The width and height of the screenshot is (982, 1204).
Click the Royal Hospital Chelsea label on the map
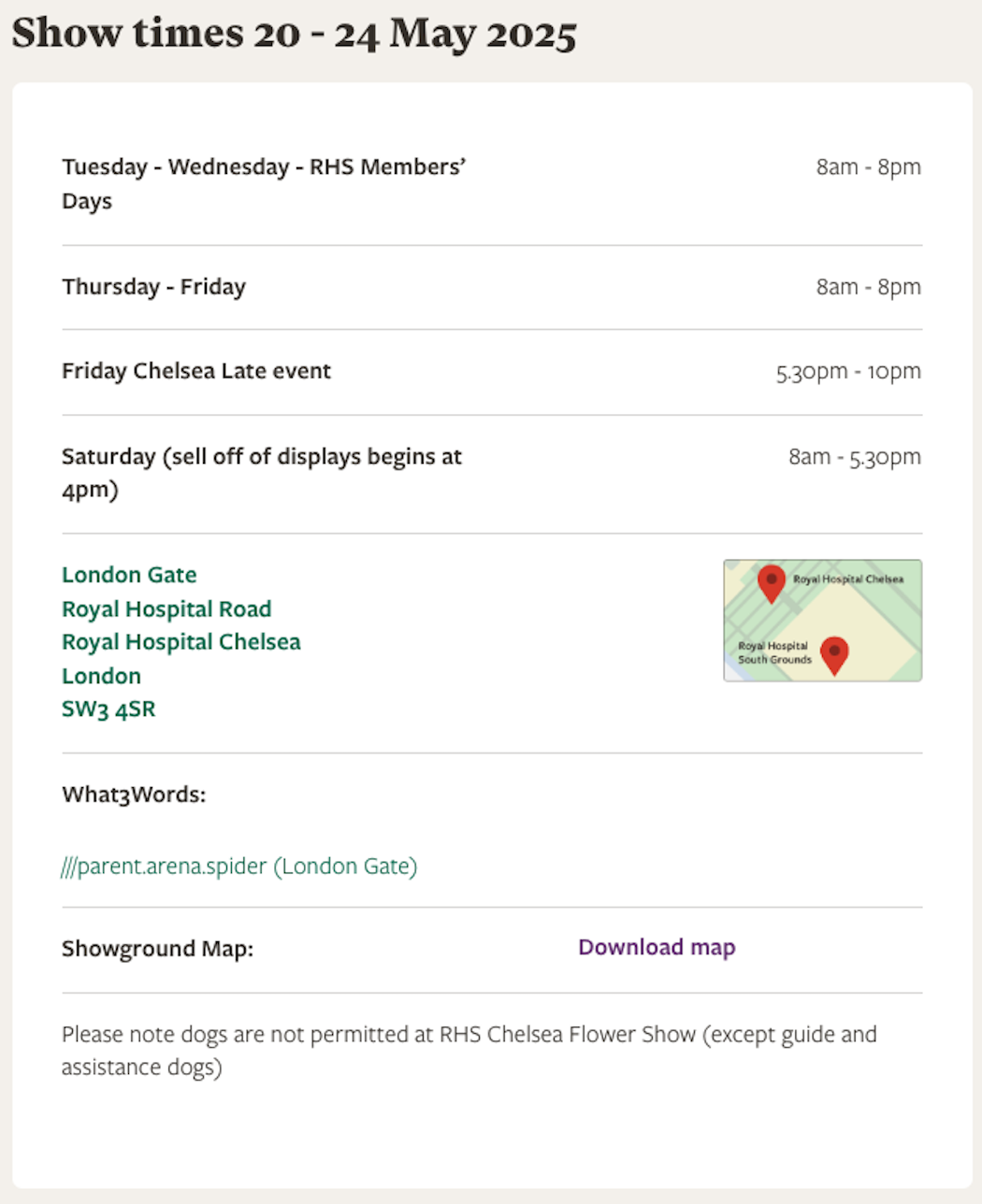849,580
